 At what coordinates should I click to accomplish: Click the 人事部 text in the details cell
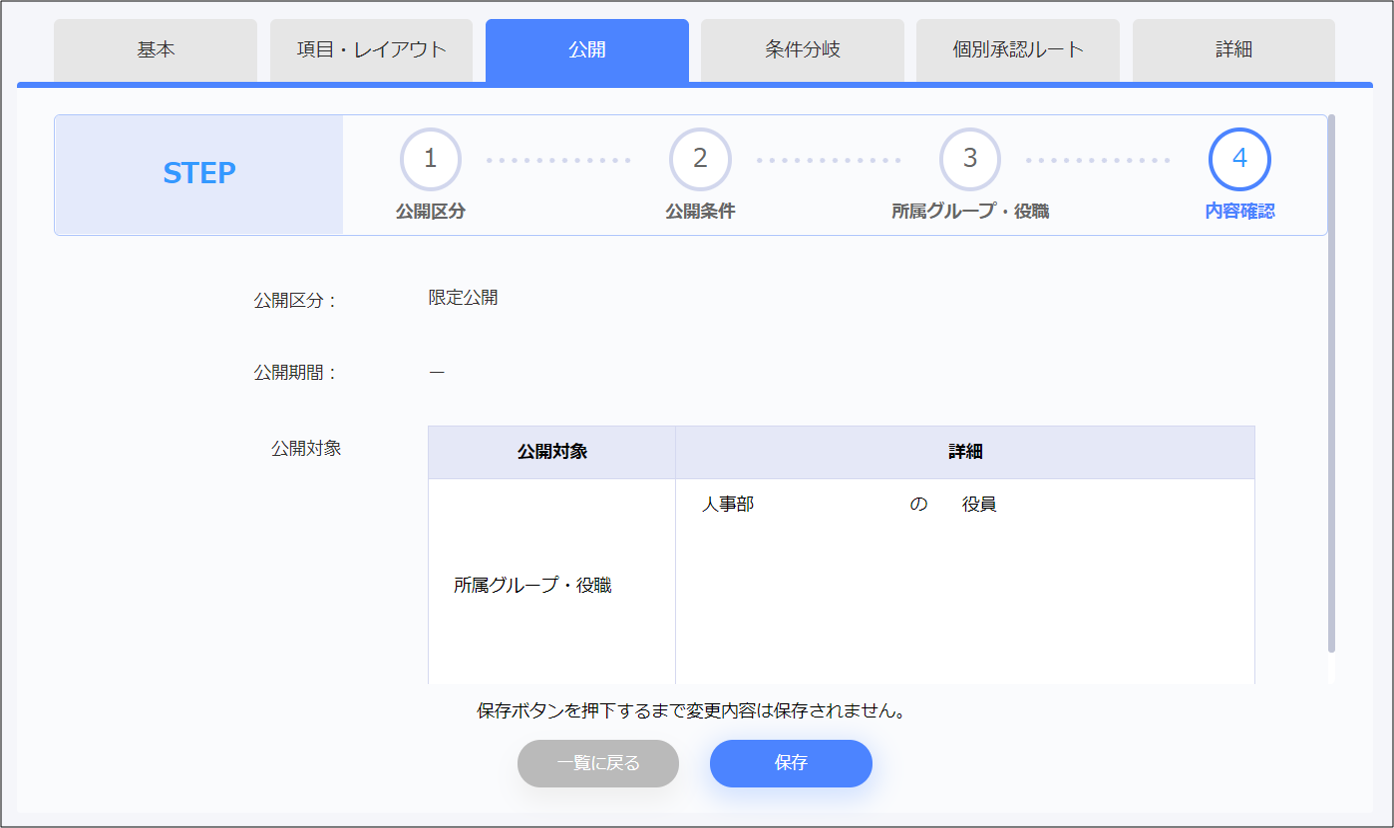click(728, 505)
